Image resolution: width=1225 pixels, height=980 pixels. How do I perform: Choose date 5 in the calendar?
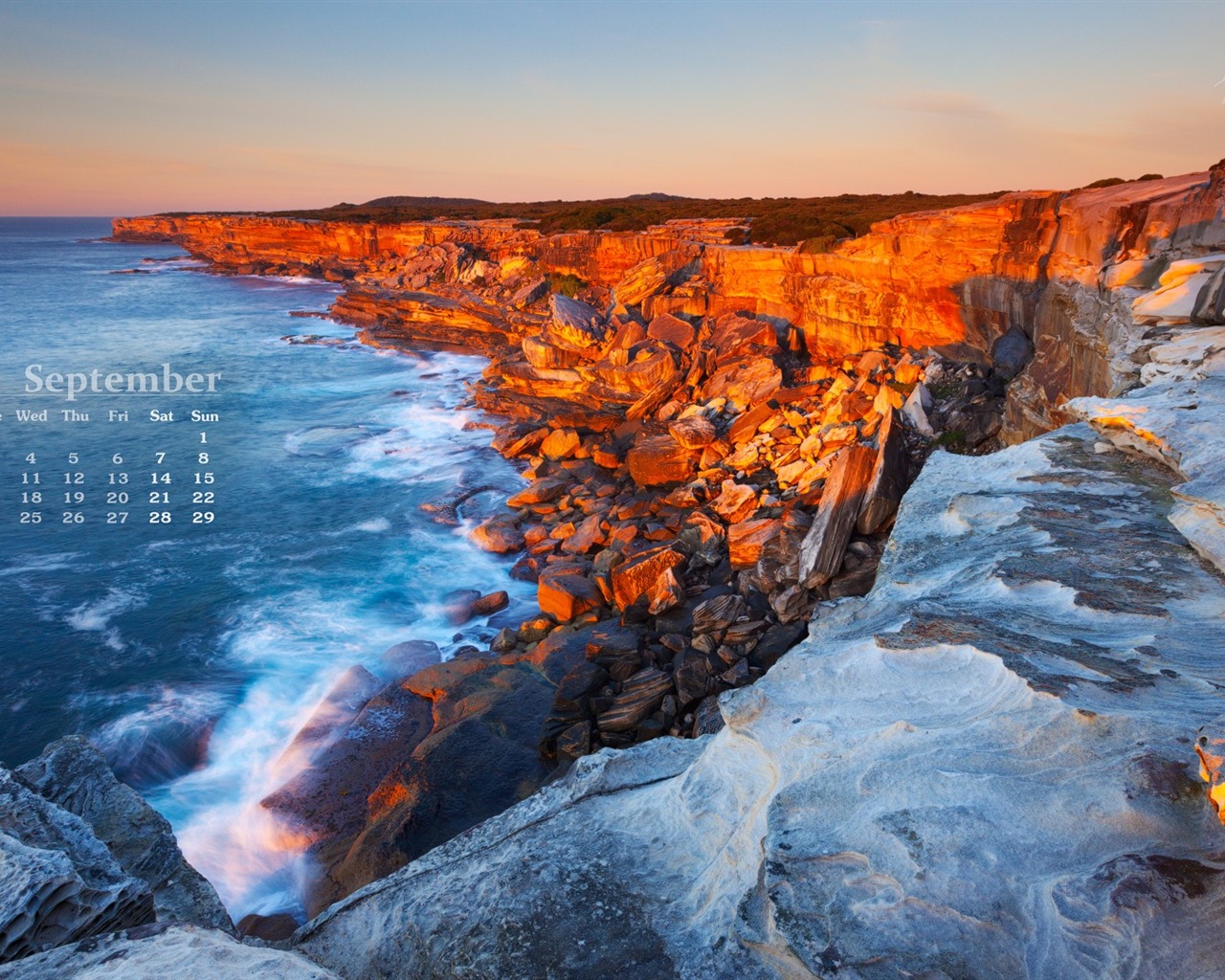[x=74, y=458]
